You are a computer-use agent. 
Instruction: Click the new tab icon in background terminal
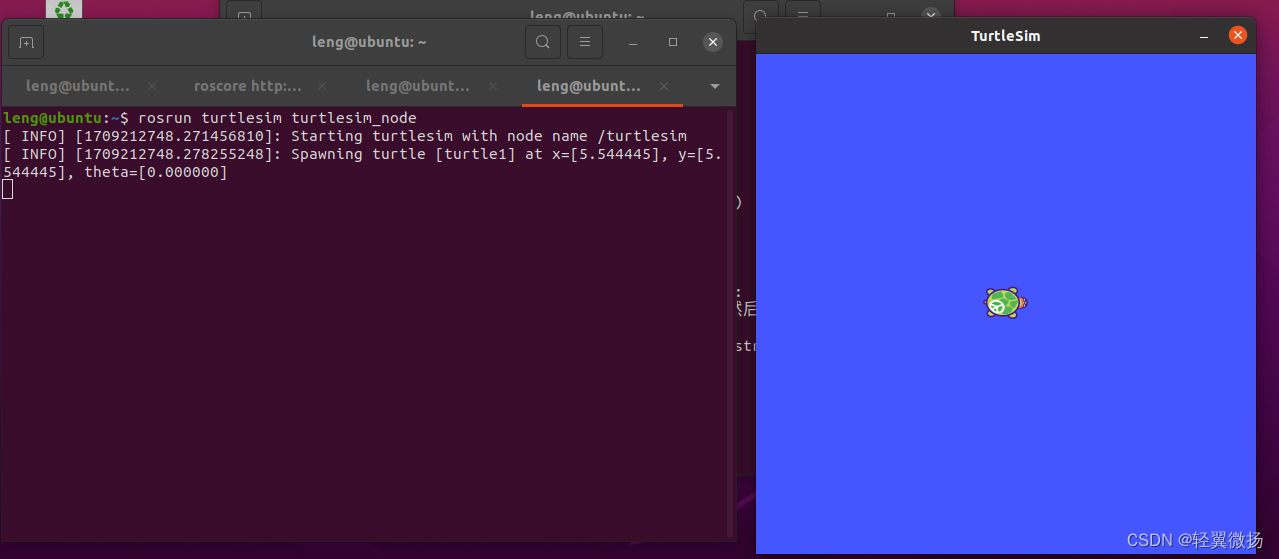coord(244,14)
